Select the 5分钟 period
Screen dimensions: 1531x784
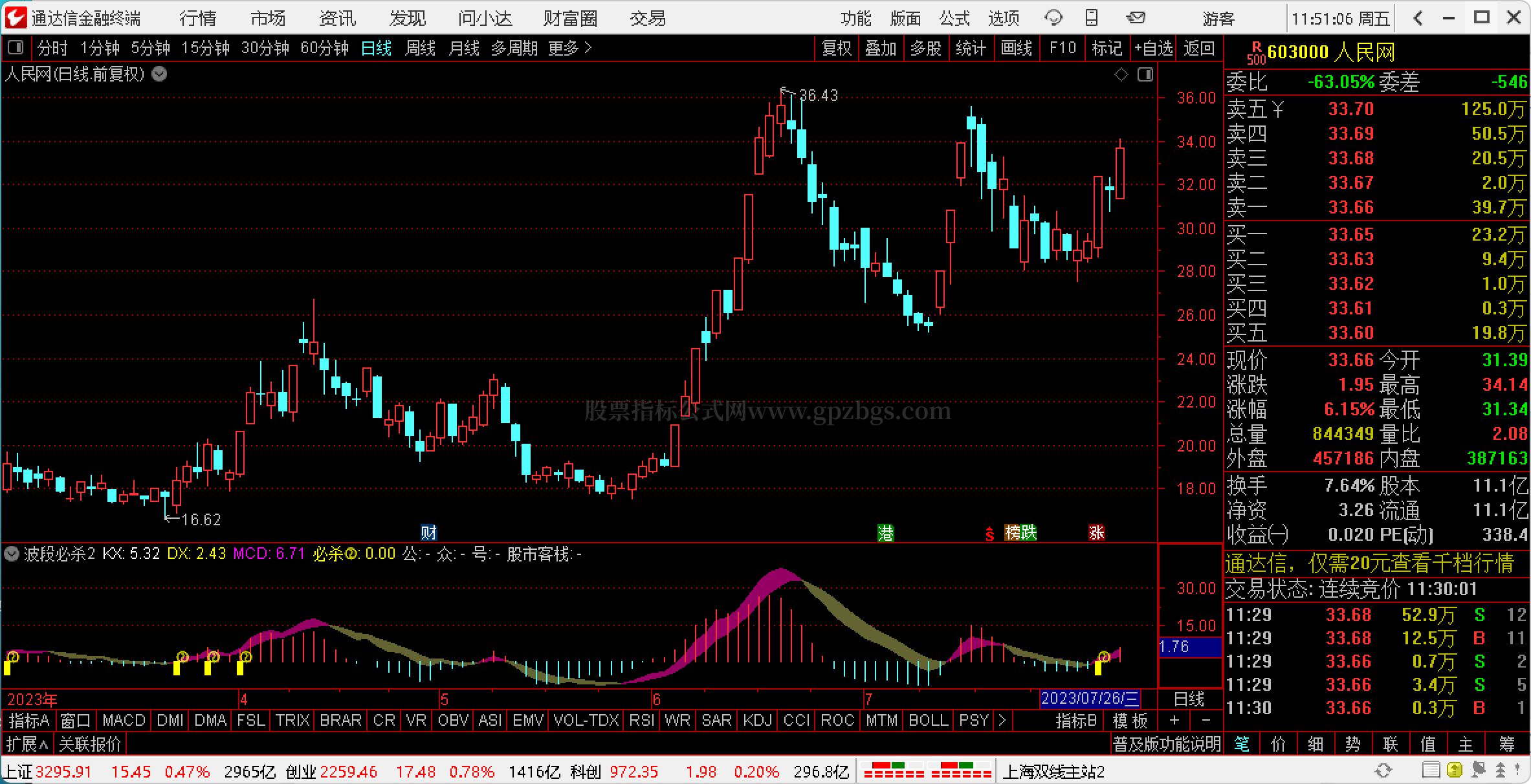click(150, 48)
